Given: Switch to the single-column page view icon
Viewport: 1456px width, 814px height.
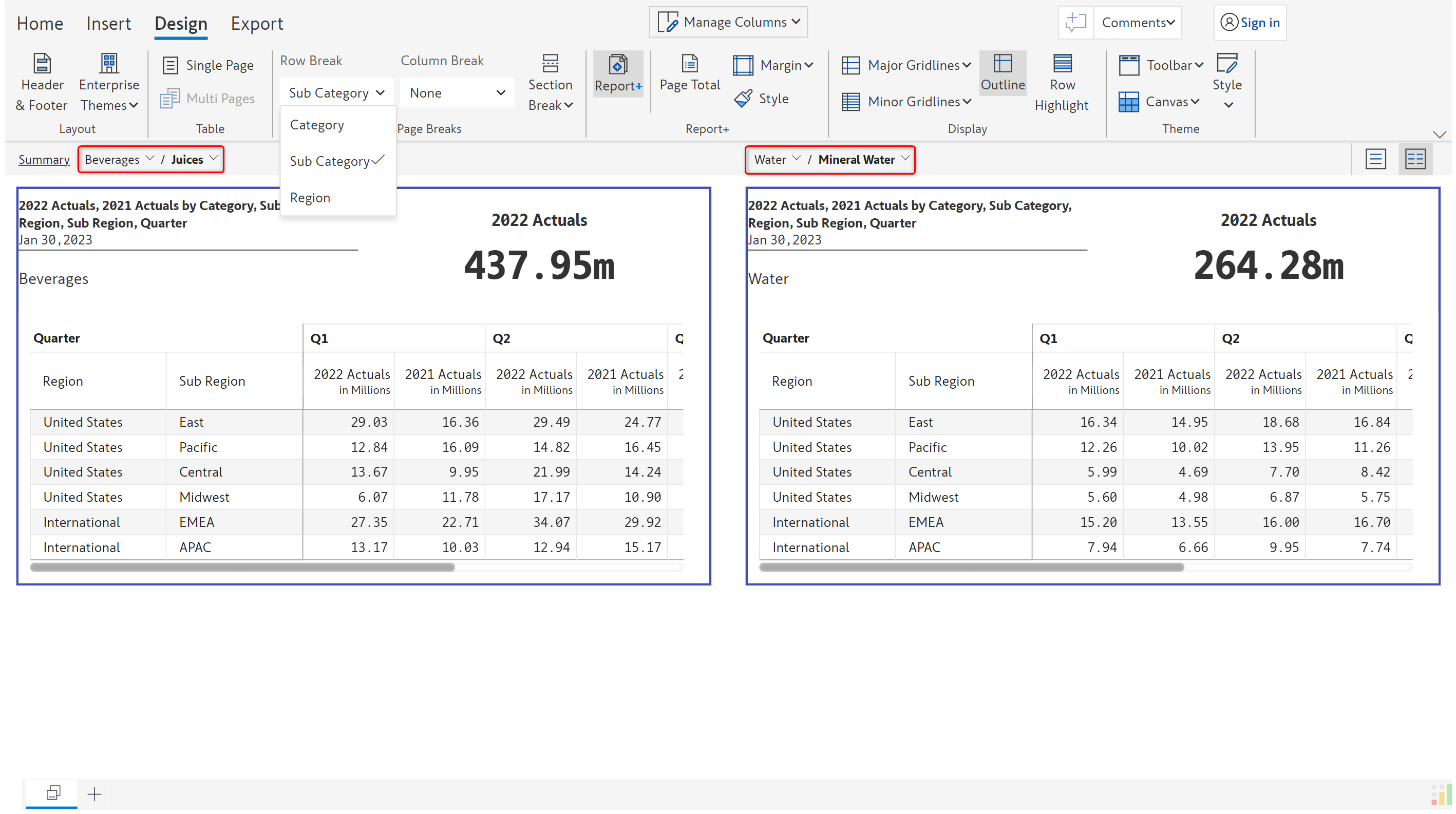Looking at the screenshot, I should 1375,159.
